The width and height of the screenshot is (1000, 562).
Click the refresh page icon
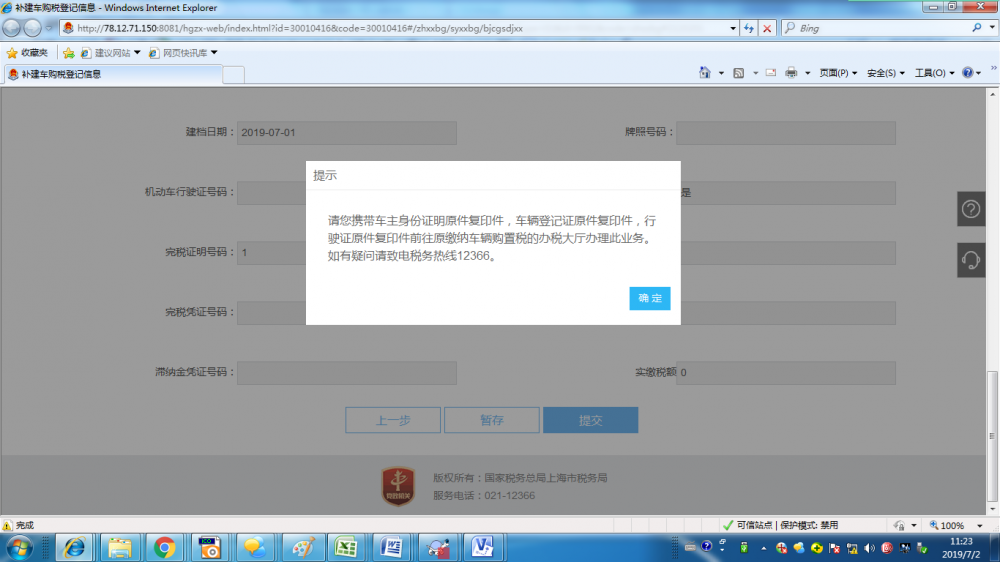749,28
